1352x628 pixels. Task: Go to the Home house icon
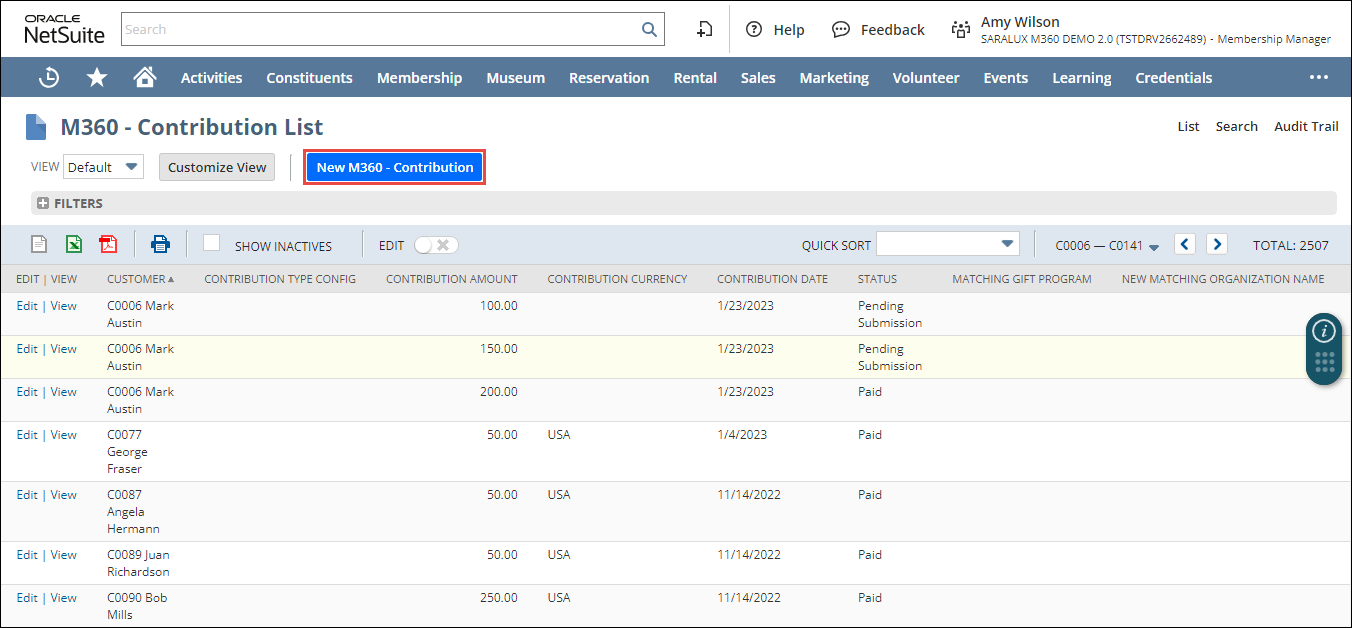(x=145, y=77)
